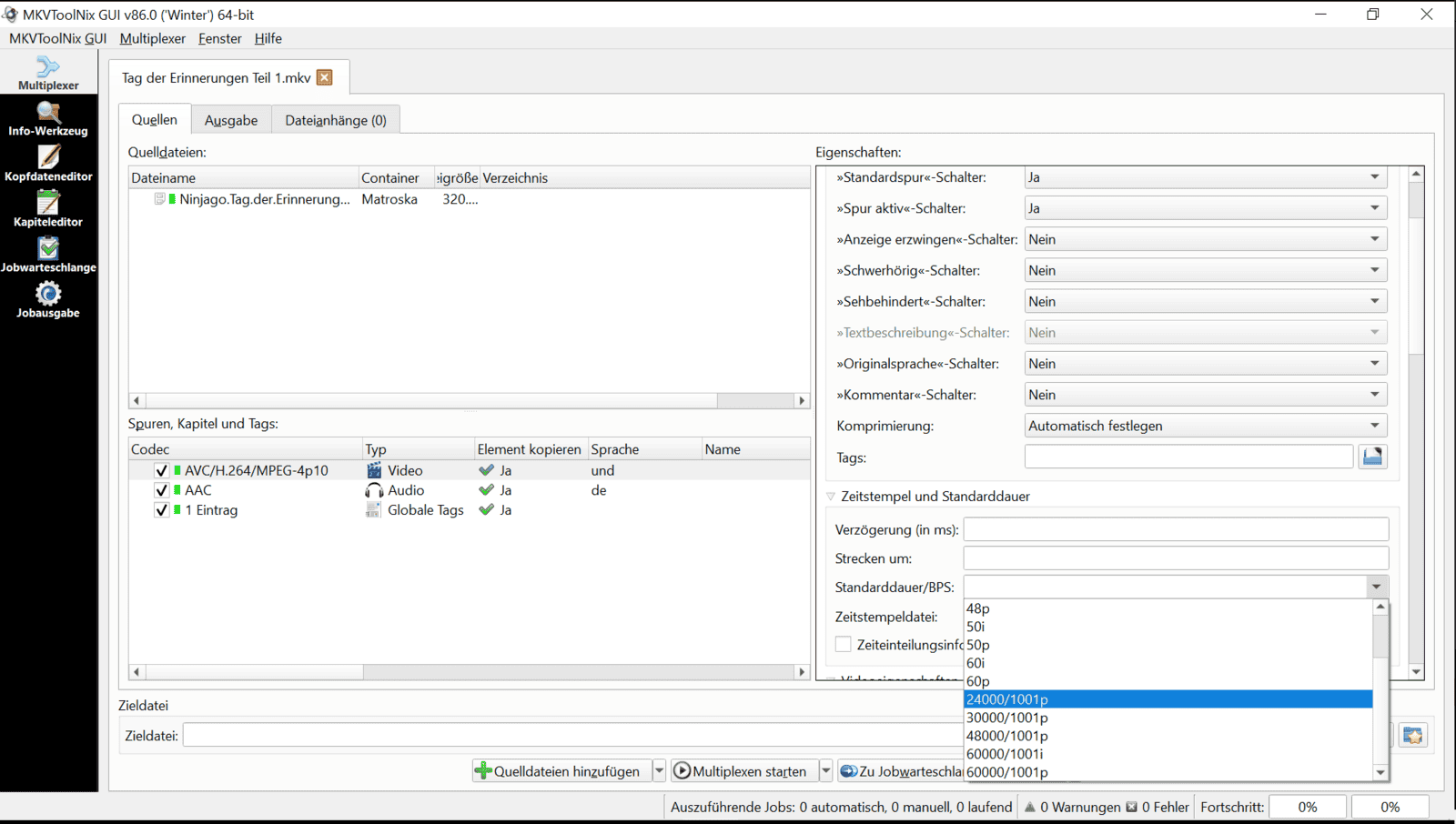Open the Info-Werkzeug tool
This screenshot has width=1456, height=824.
click(x=48, y=119)
